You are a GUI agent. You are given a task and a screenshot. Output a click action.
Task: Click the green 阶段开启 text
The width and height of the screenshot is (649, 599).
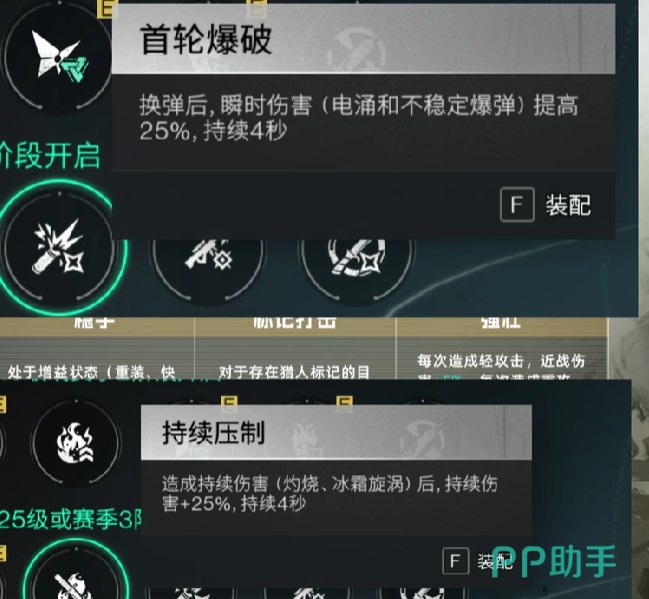[50, 156]
